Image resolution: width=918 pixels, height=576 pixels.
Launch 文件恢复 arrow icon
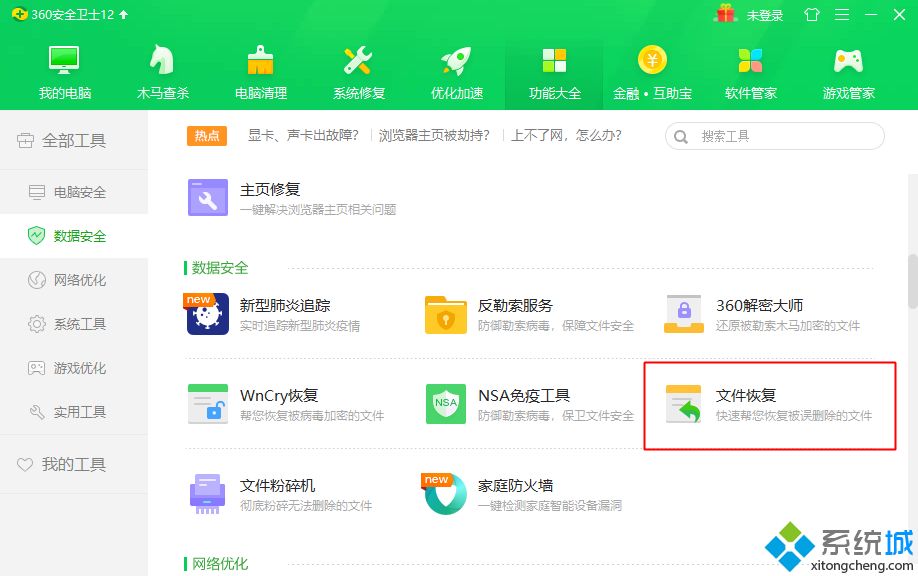pos(684,404)
